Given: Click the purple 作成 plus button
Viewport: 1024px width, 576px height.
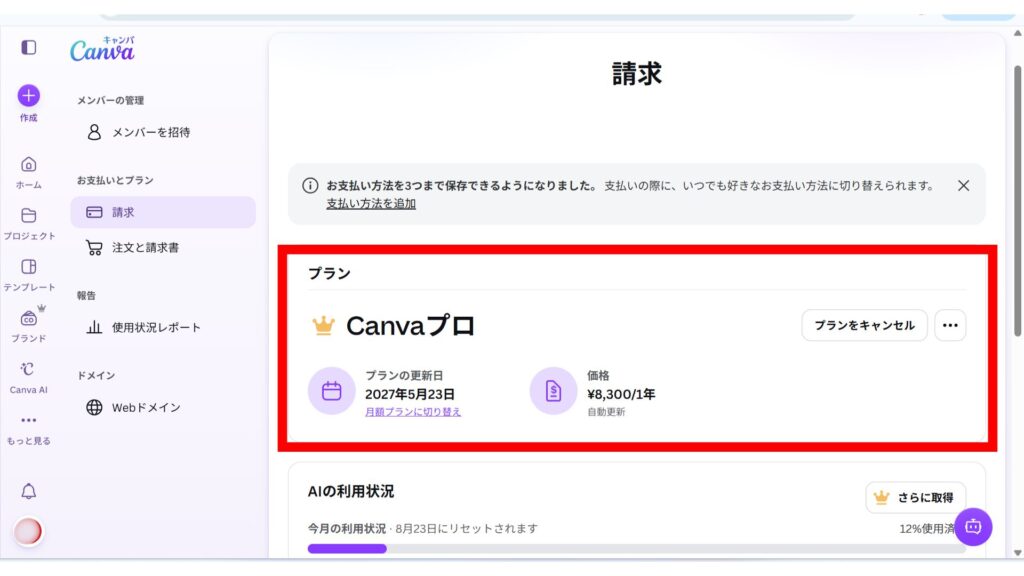Looking at the screenshot, I should click(28, 96).
